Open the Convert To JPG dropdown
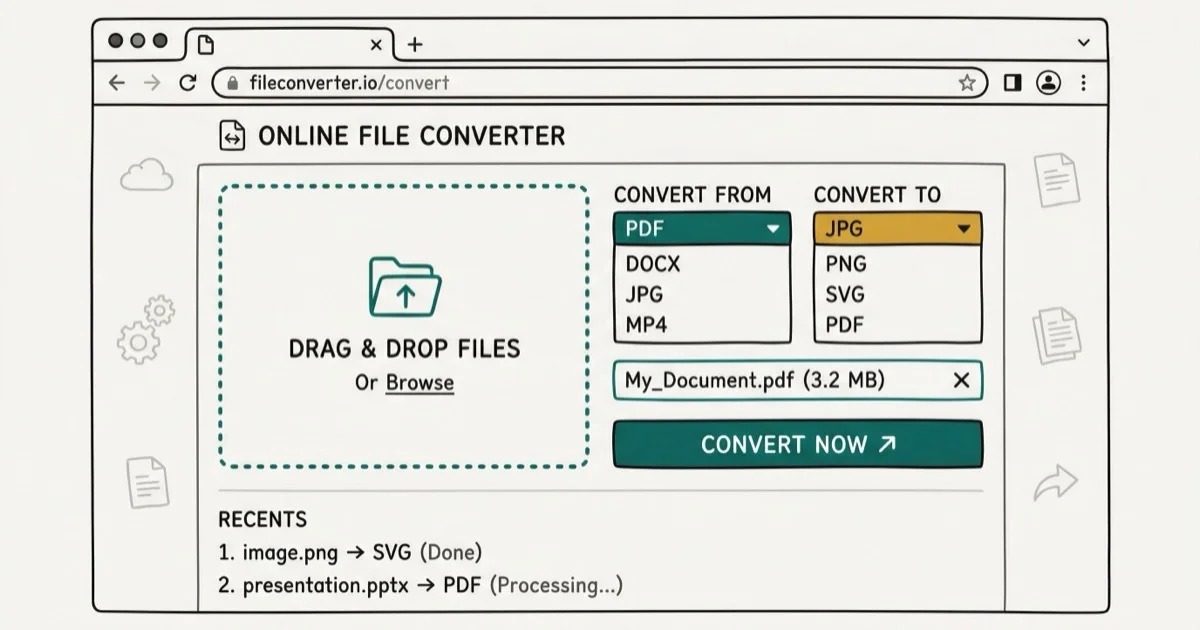 point(898,229)
